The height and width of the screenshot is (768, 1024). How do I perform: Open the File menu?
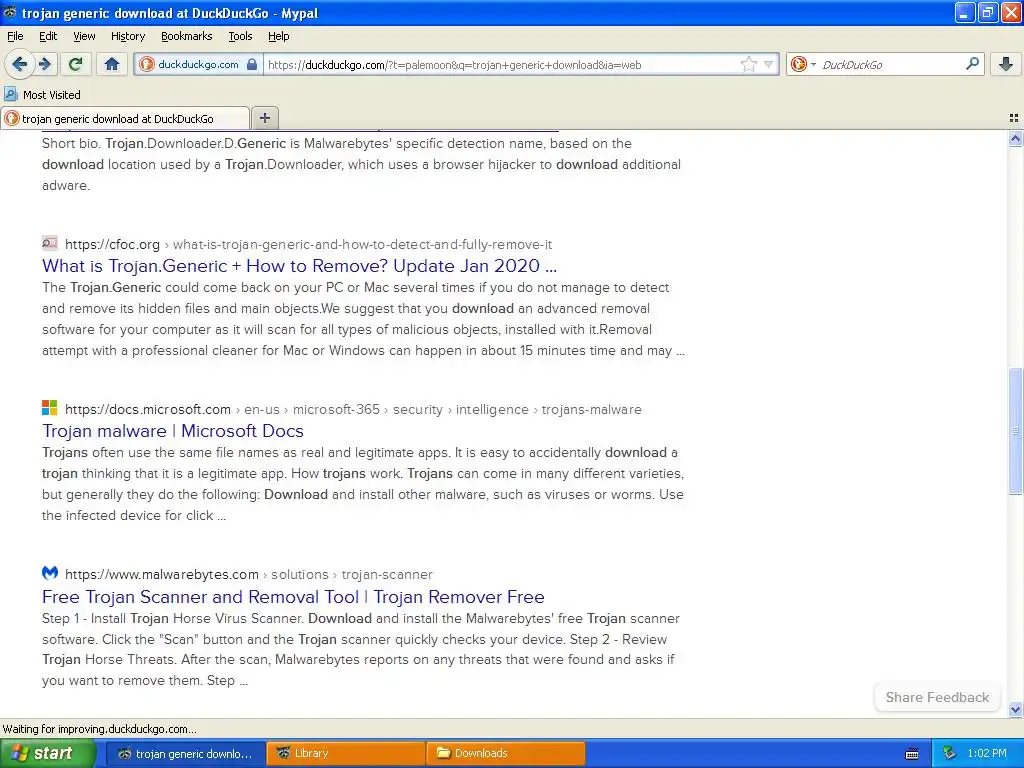[x=15, y=36]
